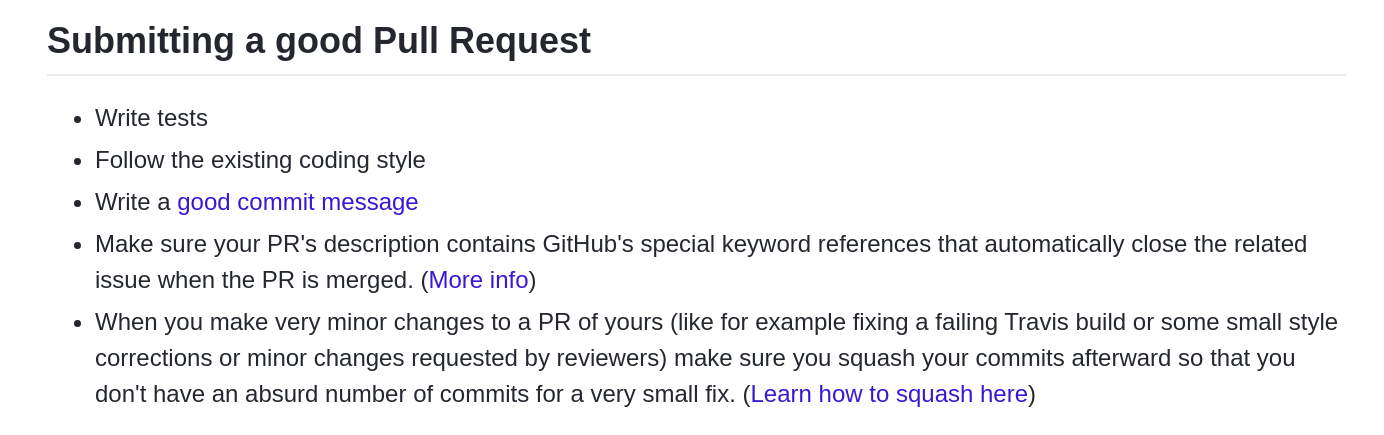
Task: Click the word "Travis" in the last item
Action: click(1035, 322)
